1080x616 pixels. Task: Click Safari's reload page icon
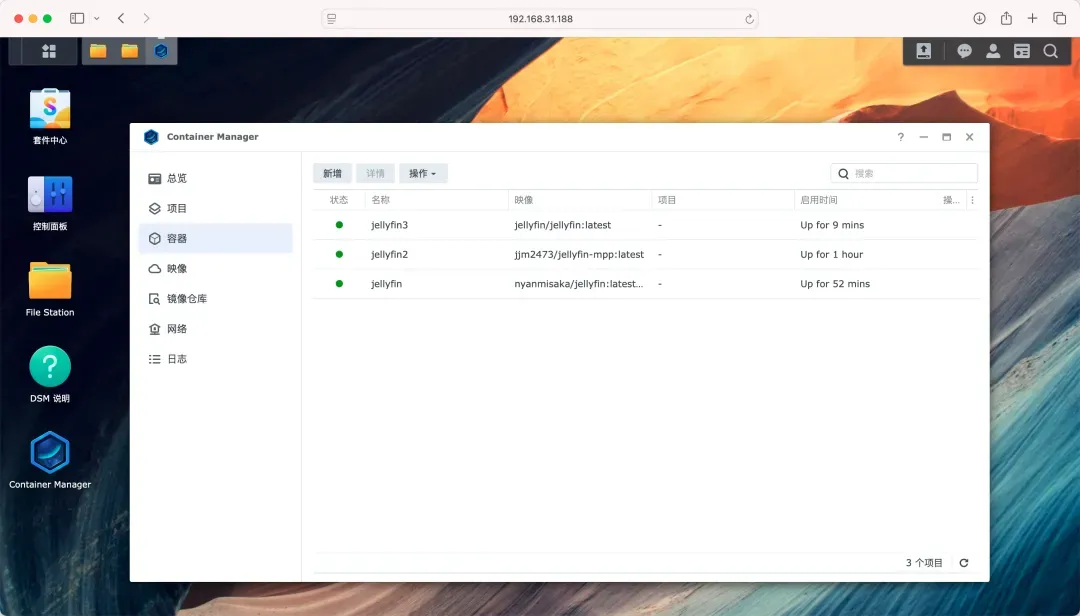(749, 19)
